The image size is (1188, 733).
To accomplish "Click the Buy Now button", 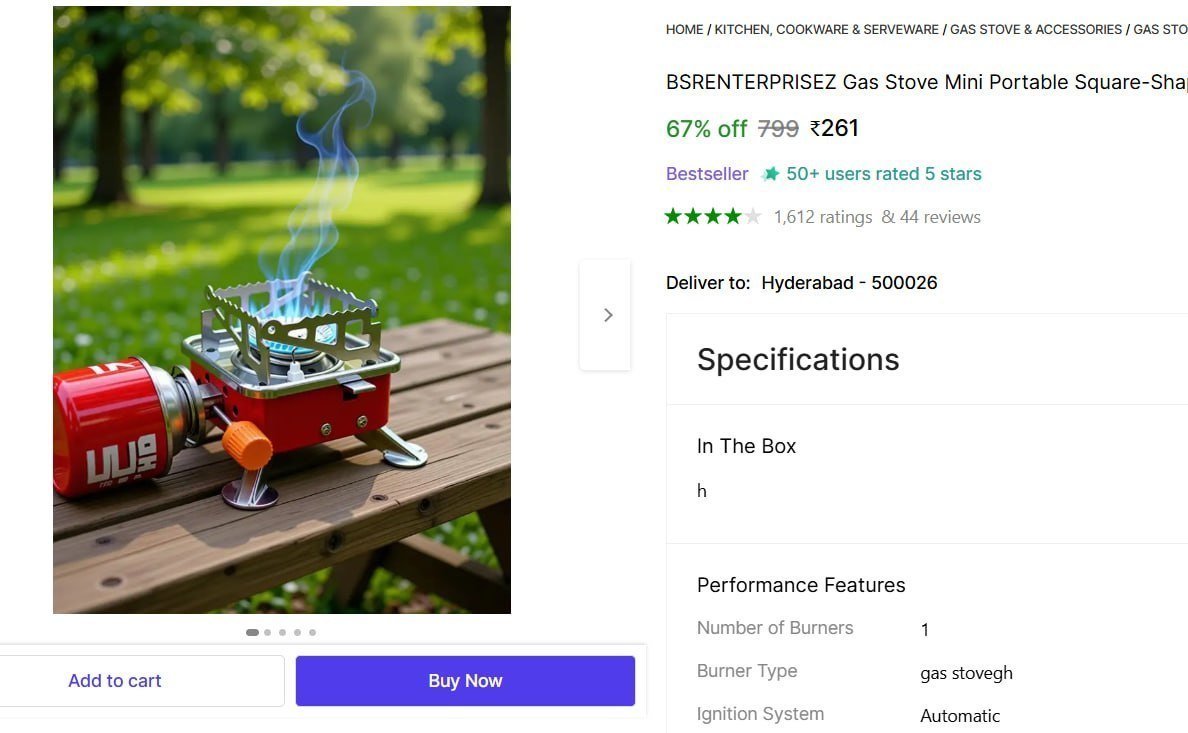I will pyautogui.click(x=465, y=680).
